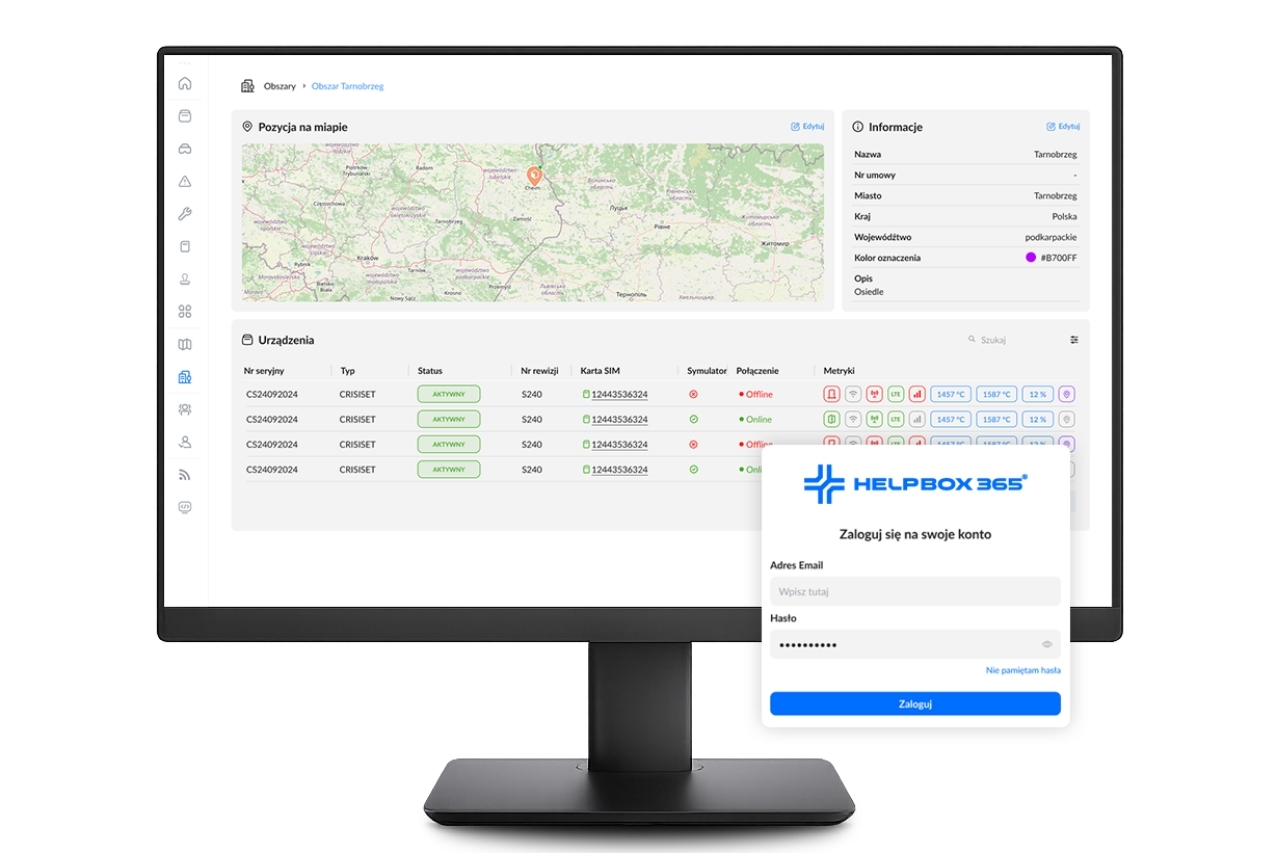Open the RSS feed icon in sidebar
1280x853 pixels.
tap(184, 473)
